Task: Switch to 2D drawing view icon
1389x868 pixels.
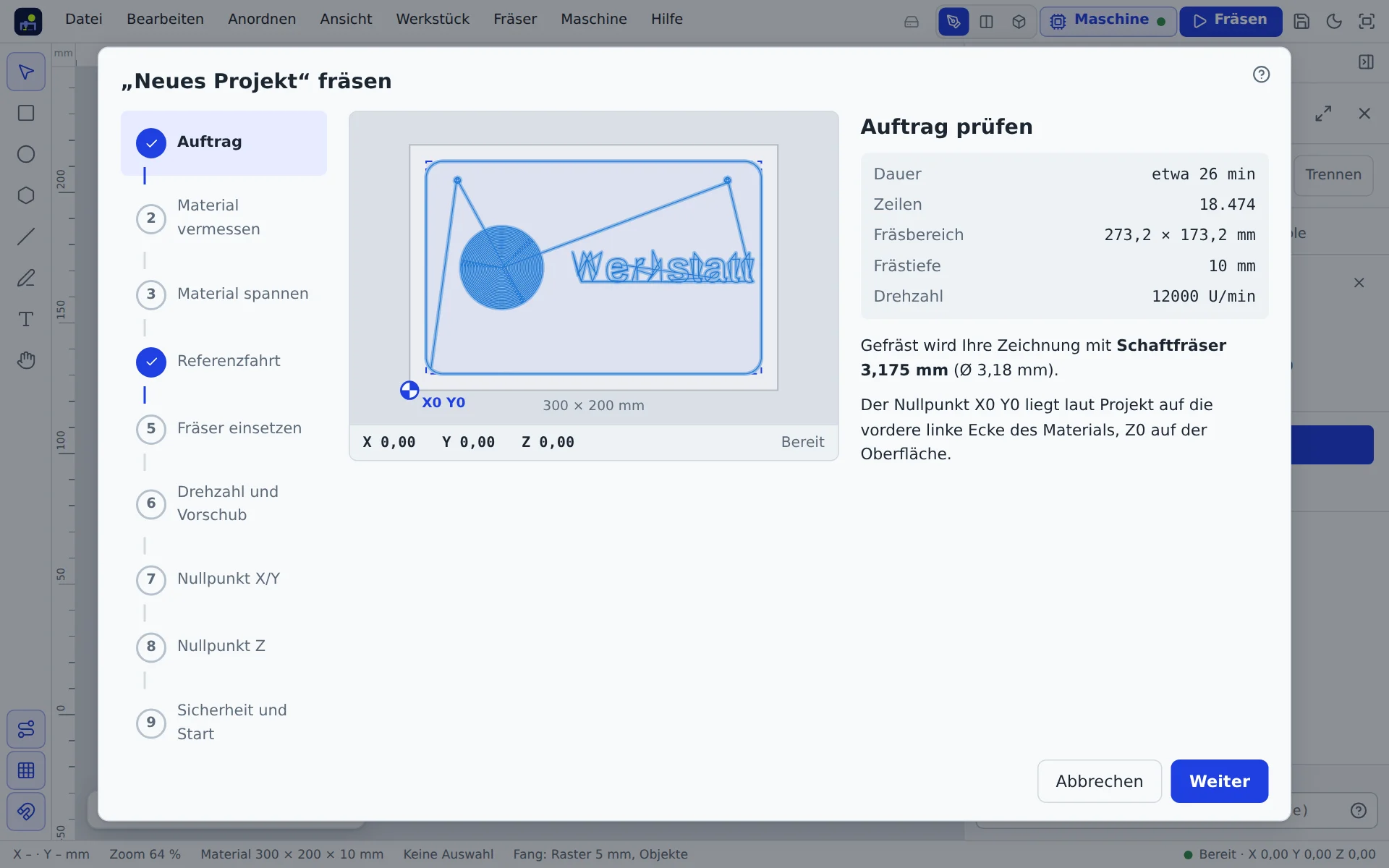Action: (x=953, y=22)
